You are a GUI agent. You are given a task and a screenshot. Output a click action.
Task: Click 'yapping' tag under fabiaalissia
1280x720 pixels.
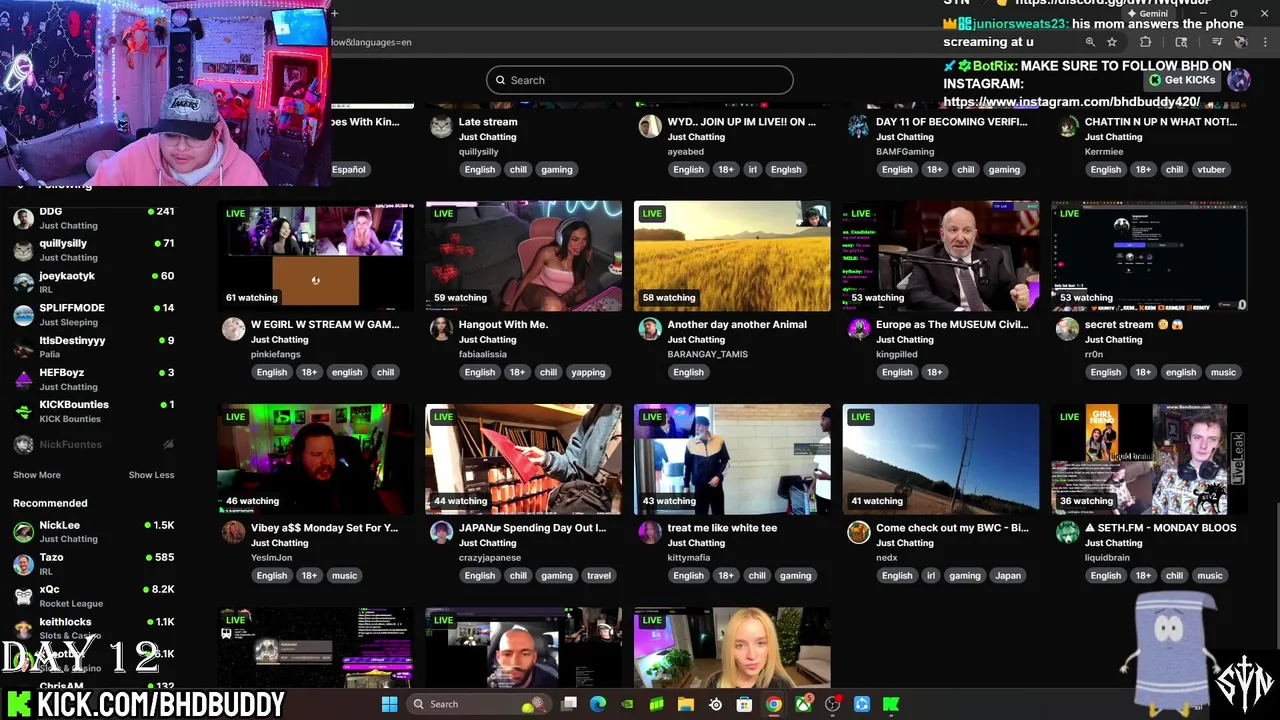pos(588,372)
